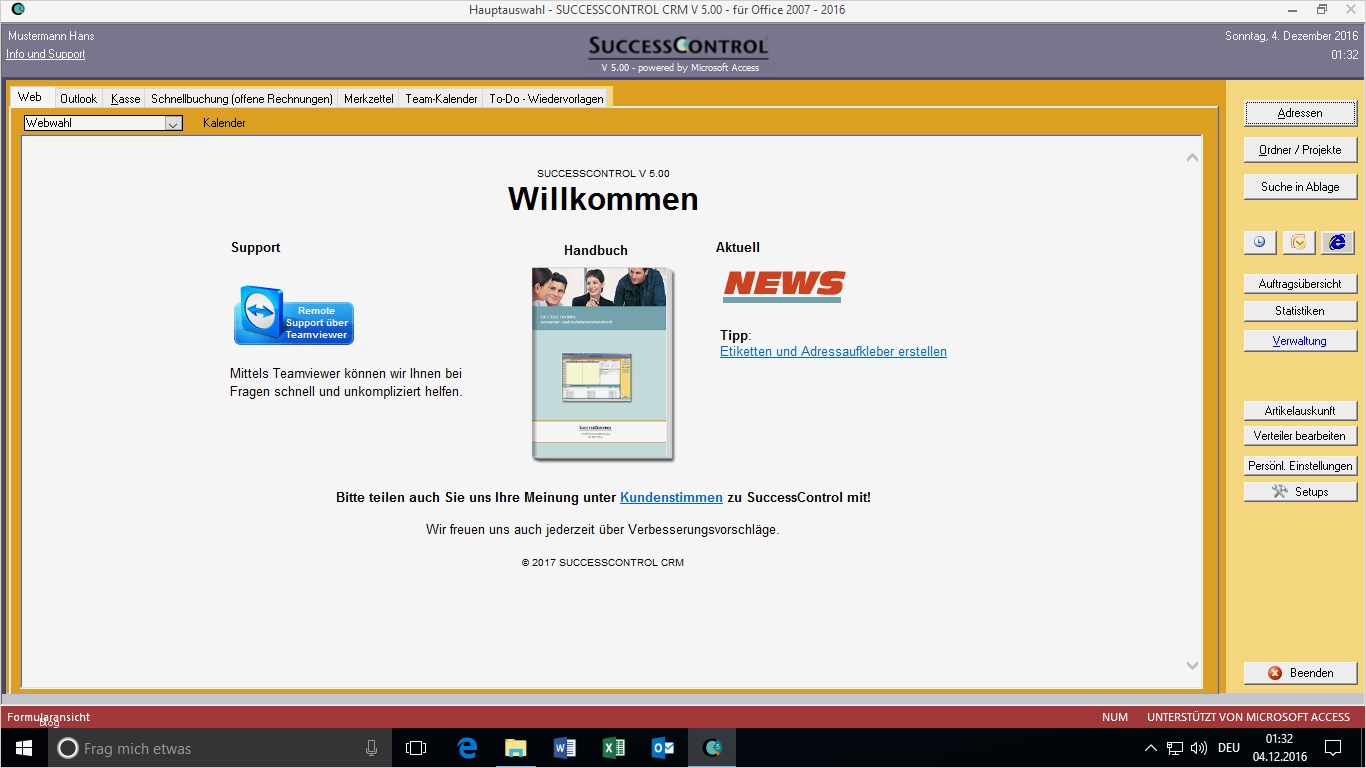Open the Kundenstimmen link

click(671, 497)
